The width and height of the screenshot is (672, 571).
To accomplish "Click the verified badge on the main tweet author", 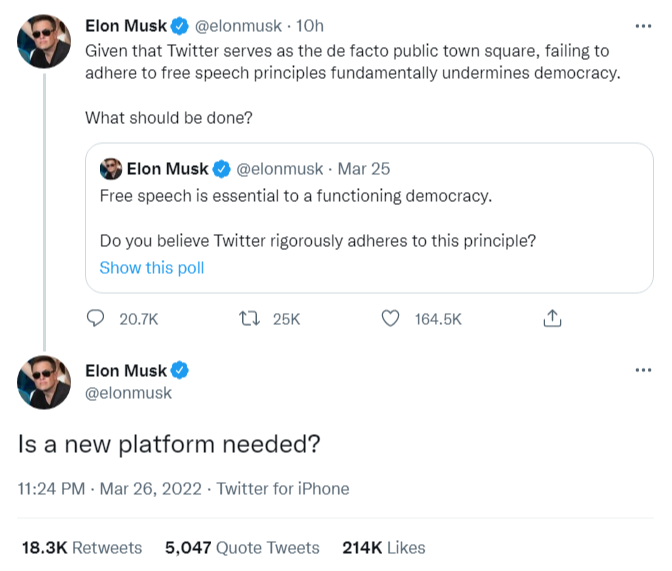I will 180,370.
